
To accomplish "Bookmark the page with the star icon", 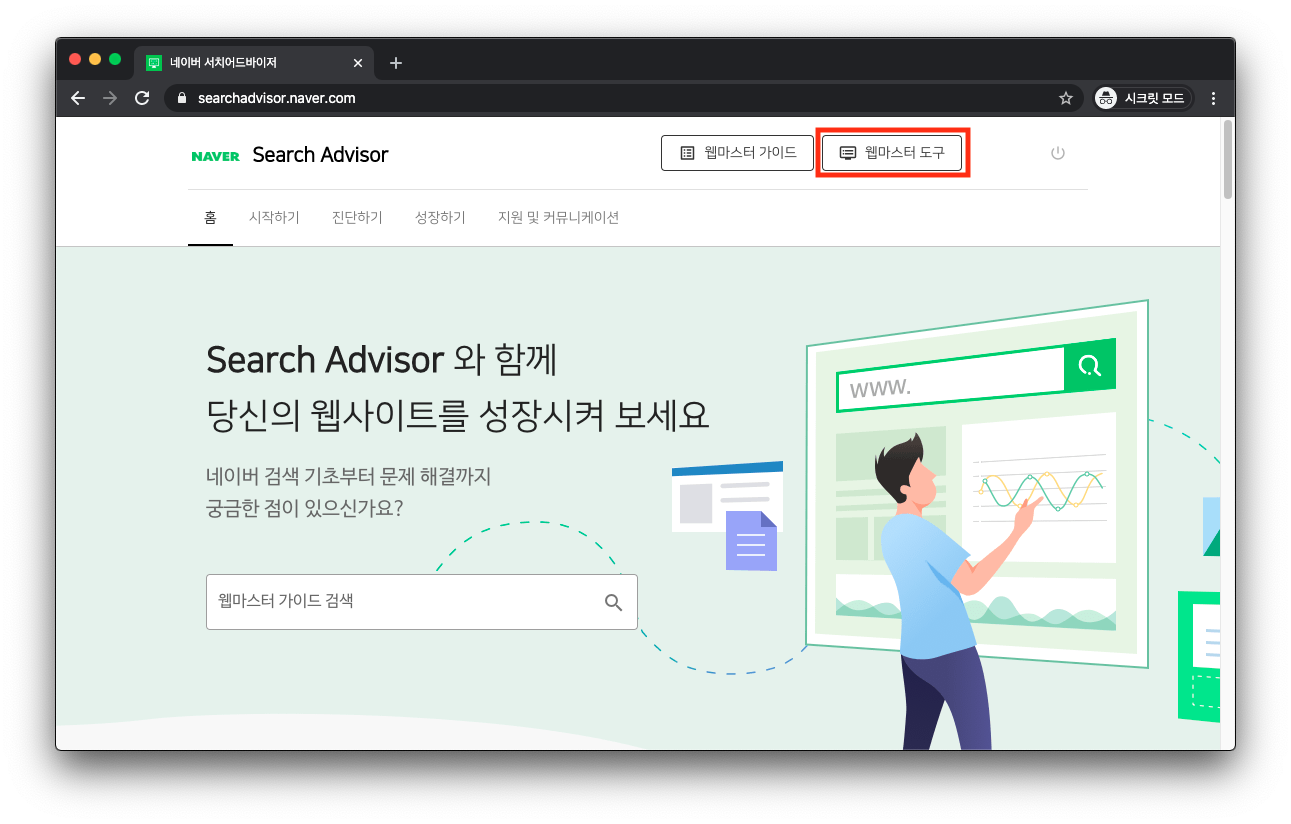I will 1066,98.
